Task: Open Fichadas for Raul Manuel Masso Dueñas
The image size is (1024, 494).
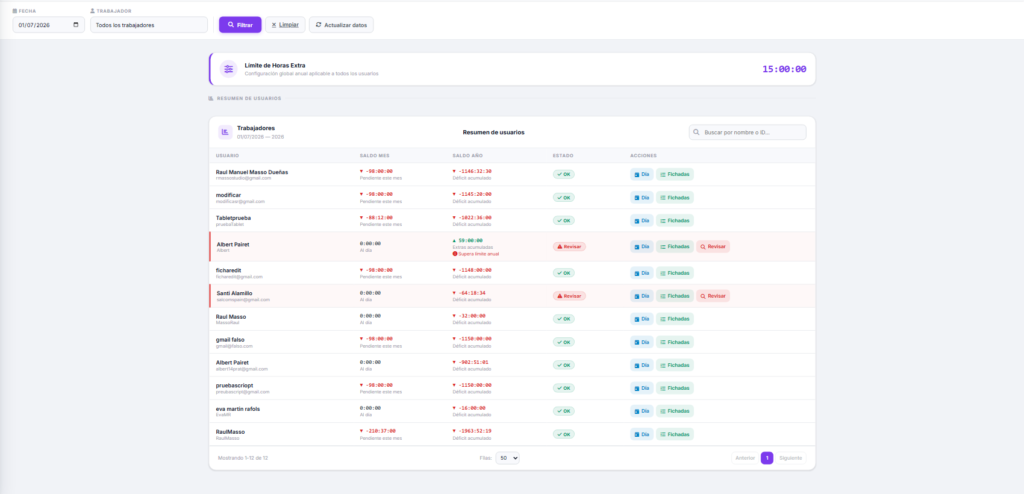Action: coord(675,174)
